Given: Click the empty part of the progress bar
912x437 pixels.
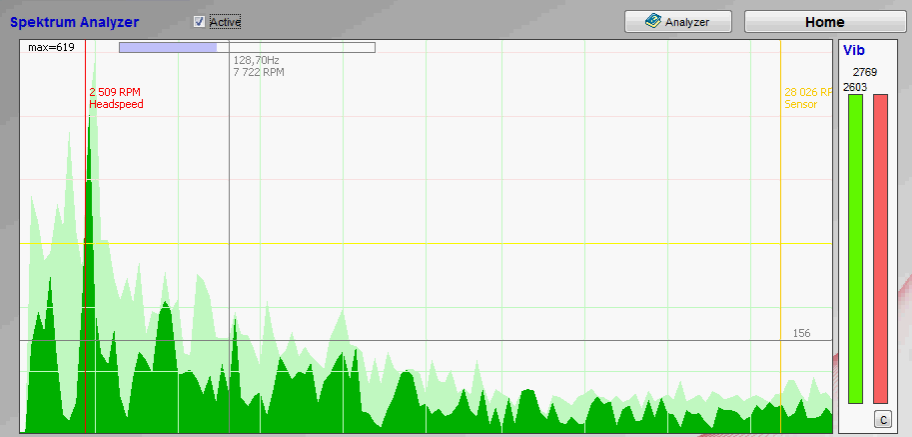Looking at the screenshot, I should [295, 47].
